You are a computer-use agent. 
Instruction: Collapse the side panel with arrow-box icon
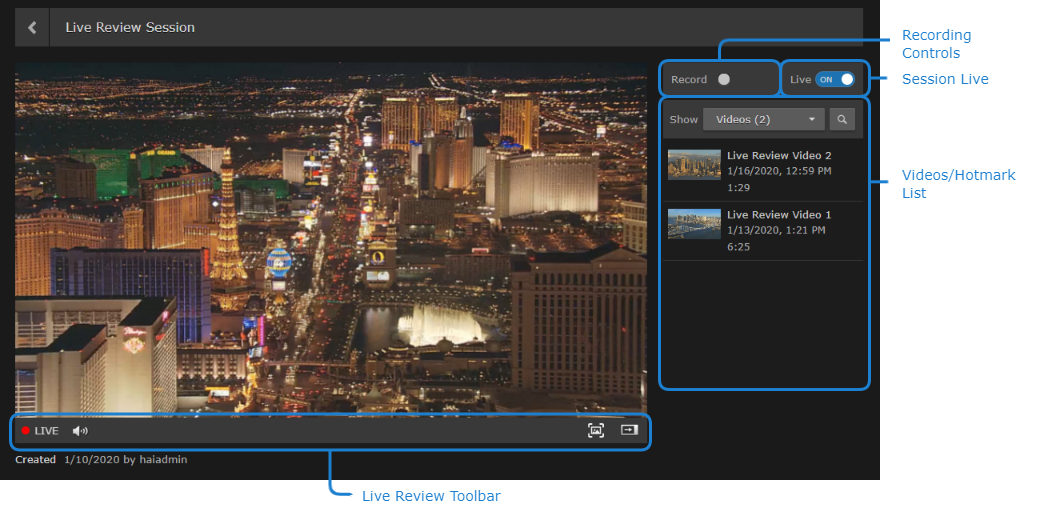point(628,430)
